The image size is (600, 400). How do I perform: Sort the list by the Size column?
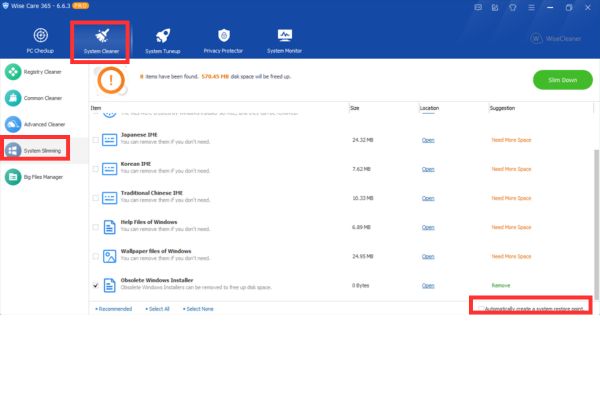[355, 108]
